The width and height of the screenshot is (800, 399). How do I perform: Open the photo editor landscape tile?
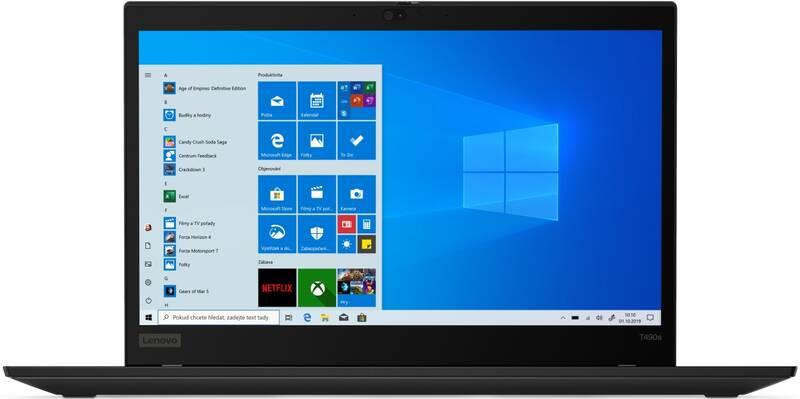(277, 234)
